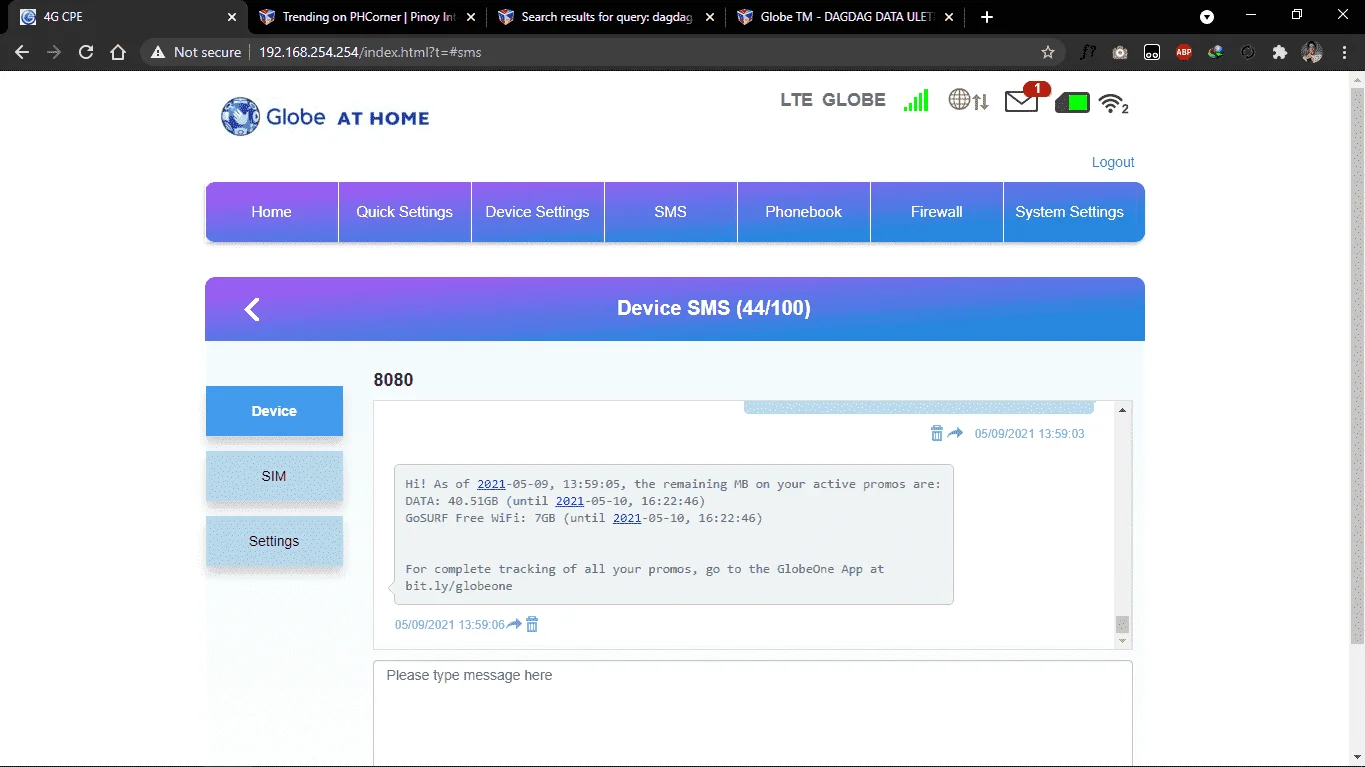Click the WiFi connected devices icon
This screenshot has width=1365, height=767.
tap(1113, 103)
